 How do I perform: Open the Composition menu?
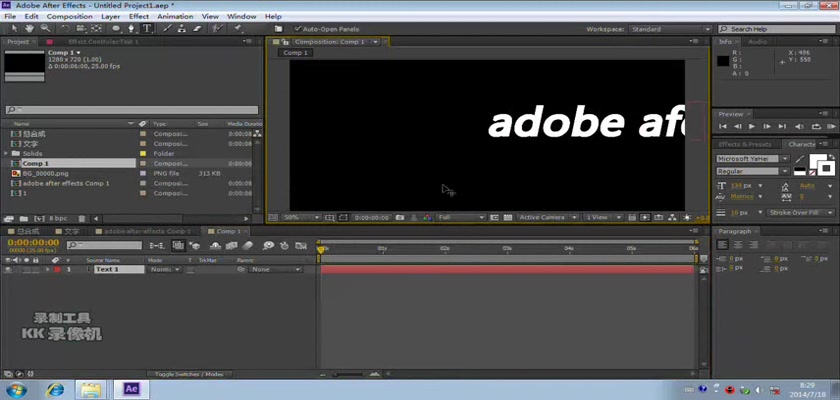(70, 17)
